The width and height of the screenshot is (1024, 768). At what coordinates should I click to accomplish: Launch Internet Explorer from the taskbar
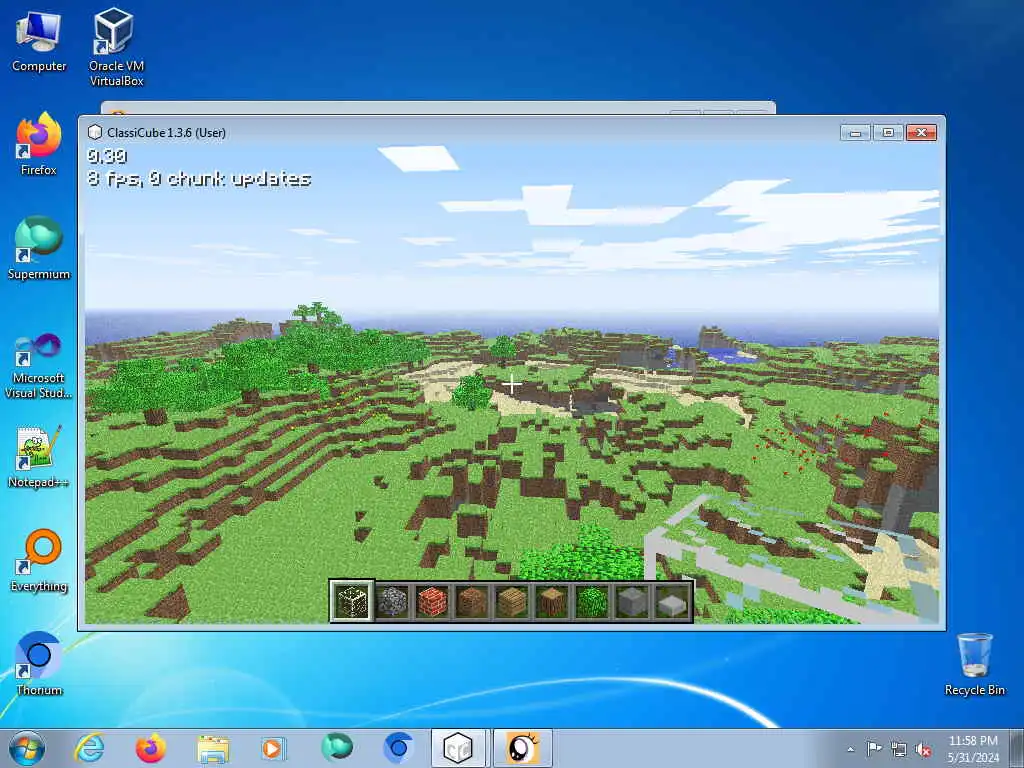click(89, 748)
